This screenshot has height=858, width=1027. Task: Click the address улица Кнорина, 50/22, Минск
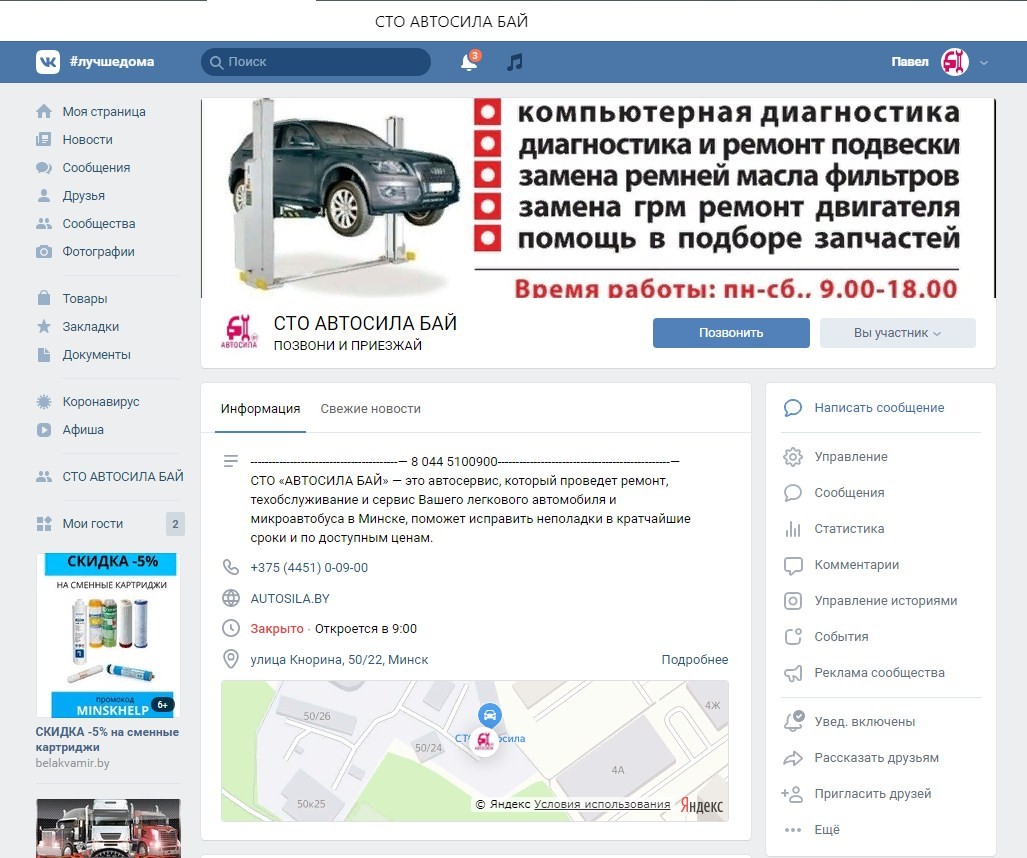click(339, 660)
